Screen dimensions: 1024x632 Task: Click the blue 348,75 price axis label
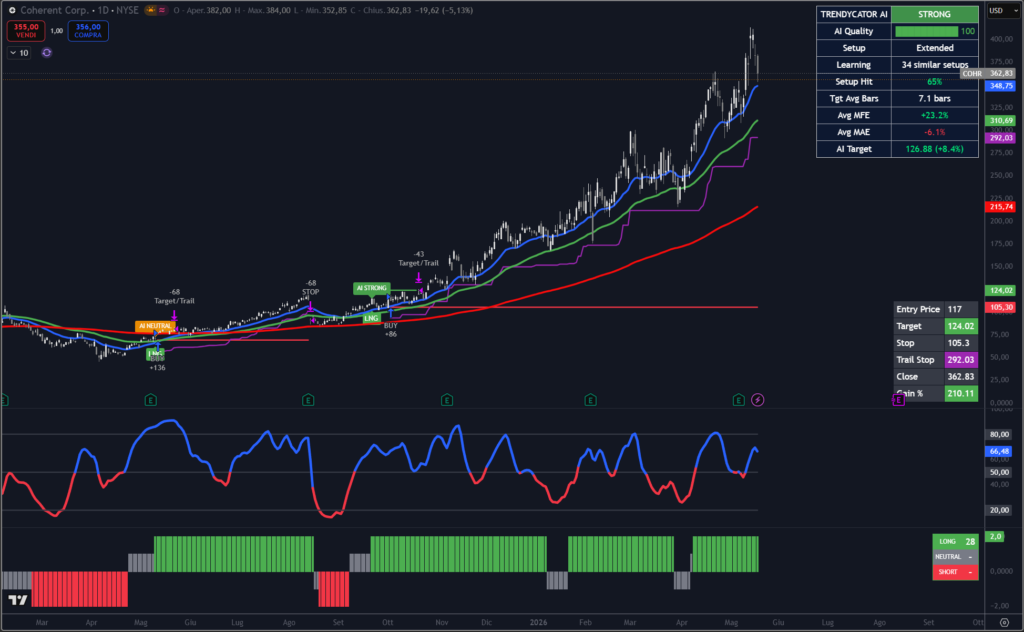click(x=1000, y=86)
